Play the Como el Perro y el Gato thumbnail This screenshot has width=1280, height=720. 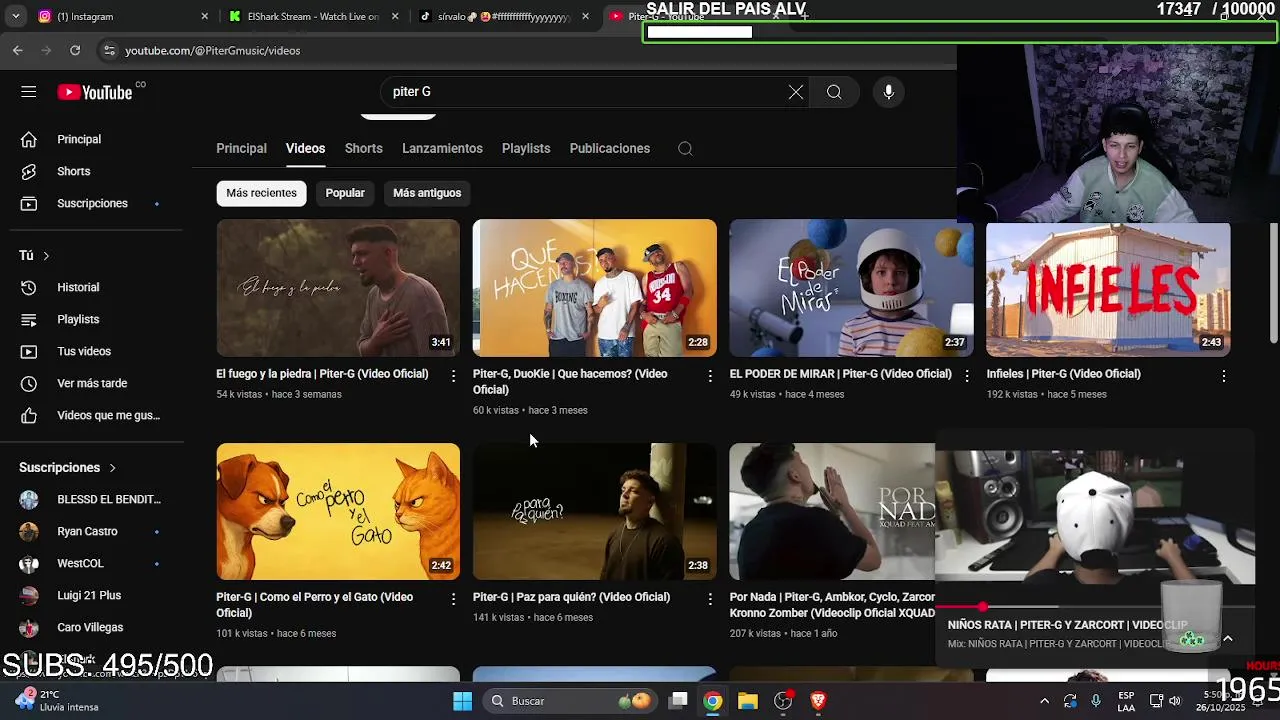[338, 511]
